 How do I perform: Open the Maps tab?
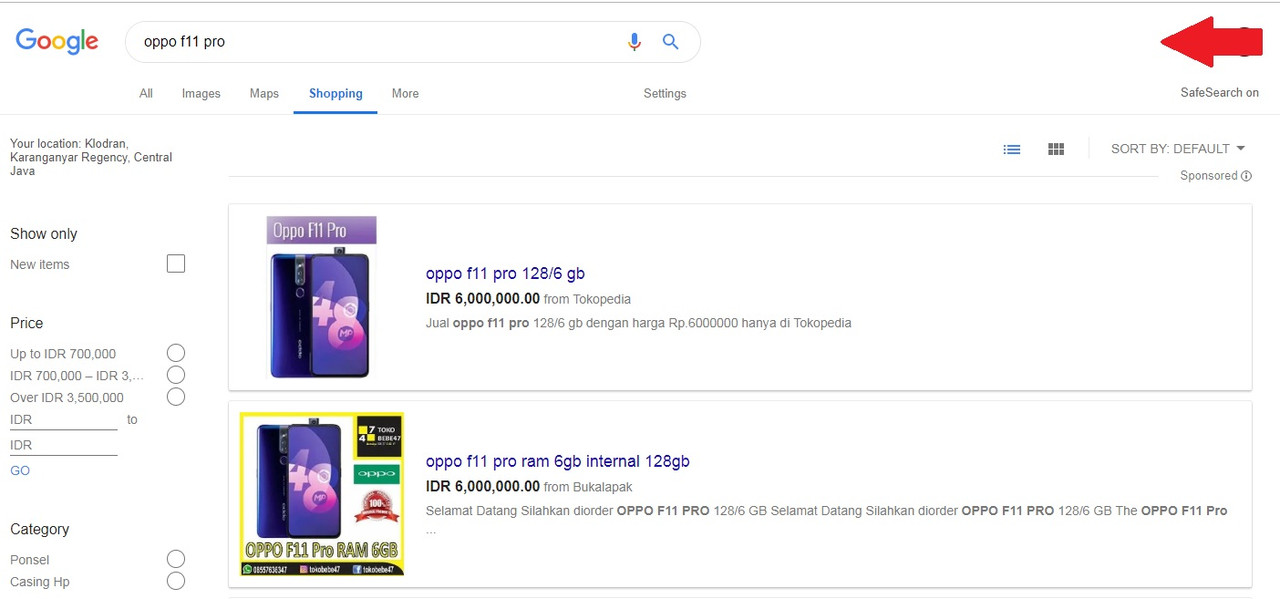[x=264, y=93]
